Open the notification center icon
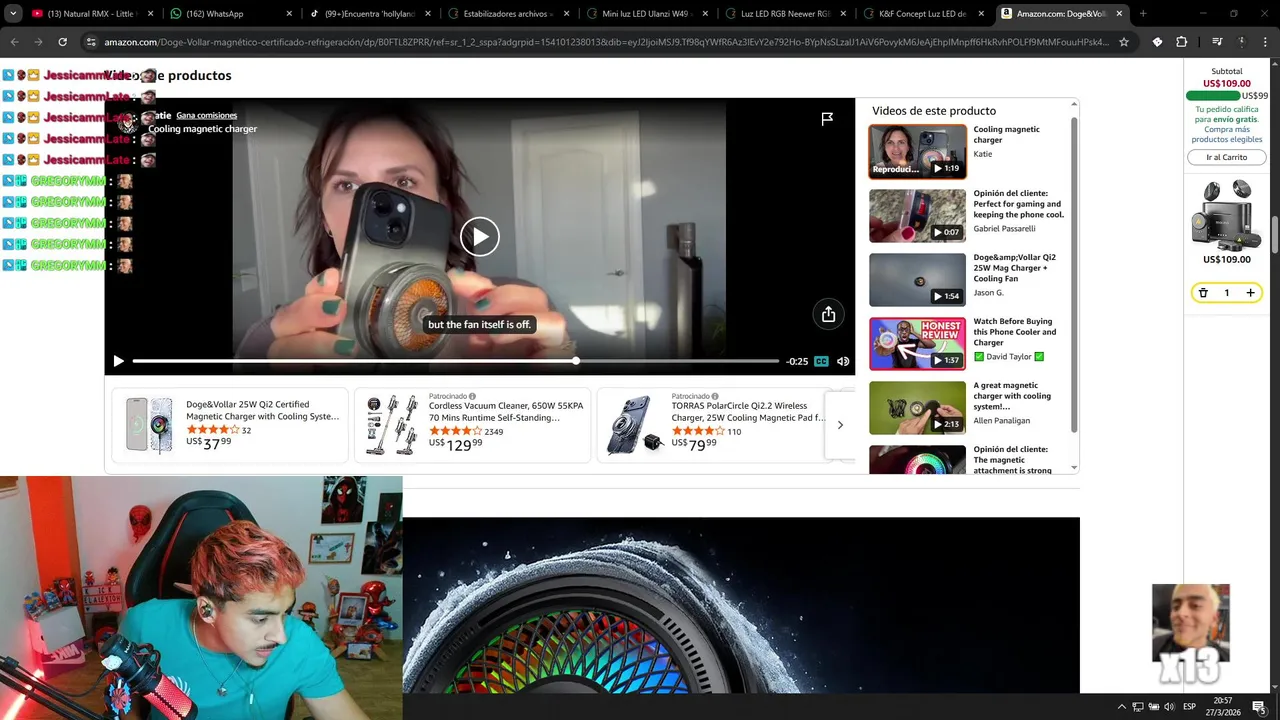Viewport: 1280px width, 720px height. click(1258, 707)
